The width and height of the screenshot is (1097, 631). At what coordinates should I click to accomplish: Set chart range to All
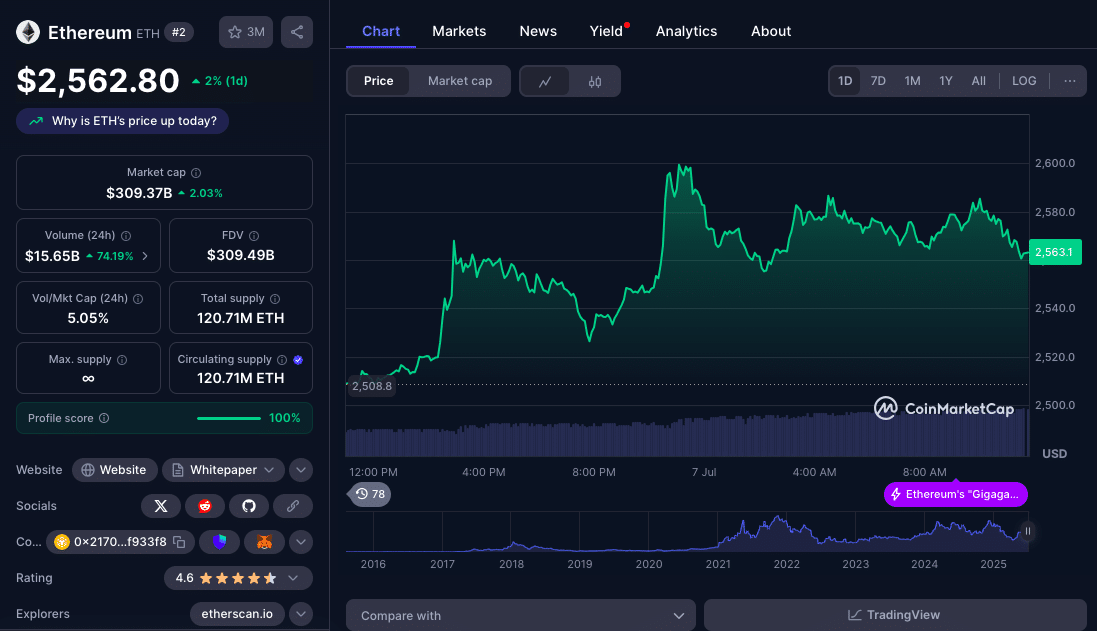point(979,81)
